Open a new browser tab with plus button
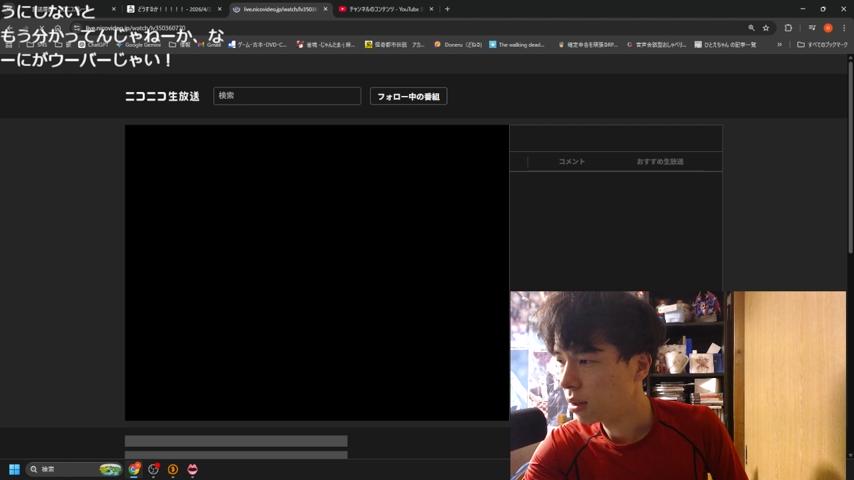The width and height of the screenshot is (854, 480). (x=447, y=9)
